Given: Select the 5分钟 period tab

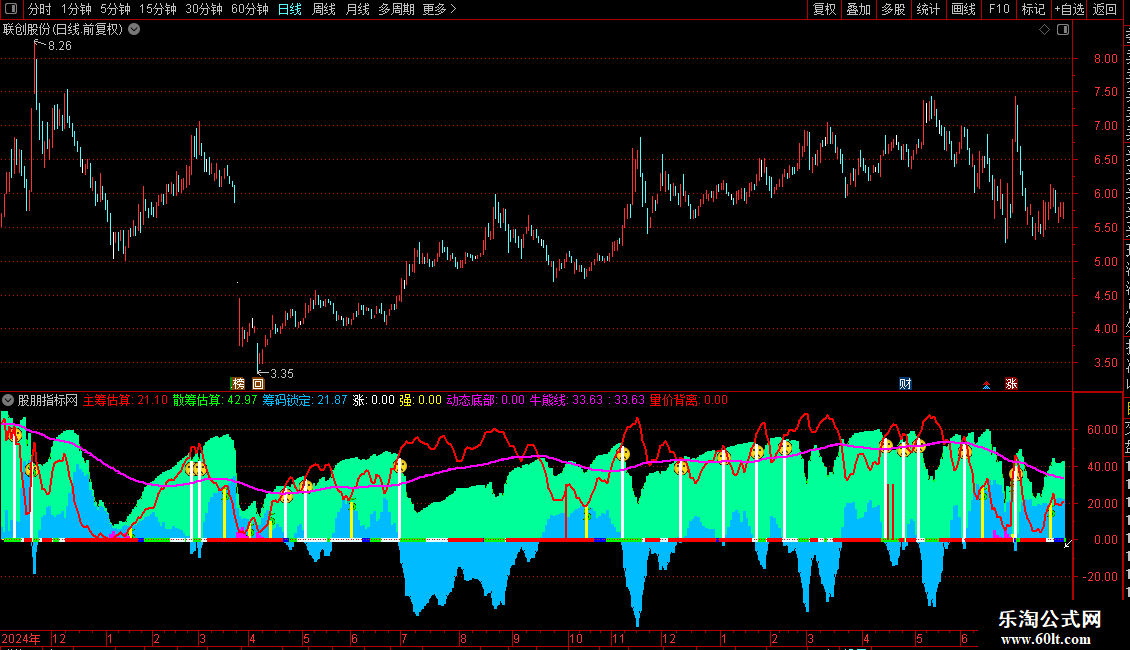Looking at the screenshot, I should point(115,9).
